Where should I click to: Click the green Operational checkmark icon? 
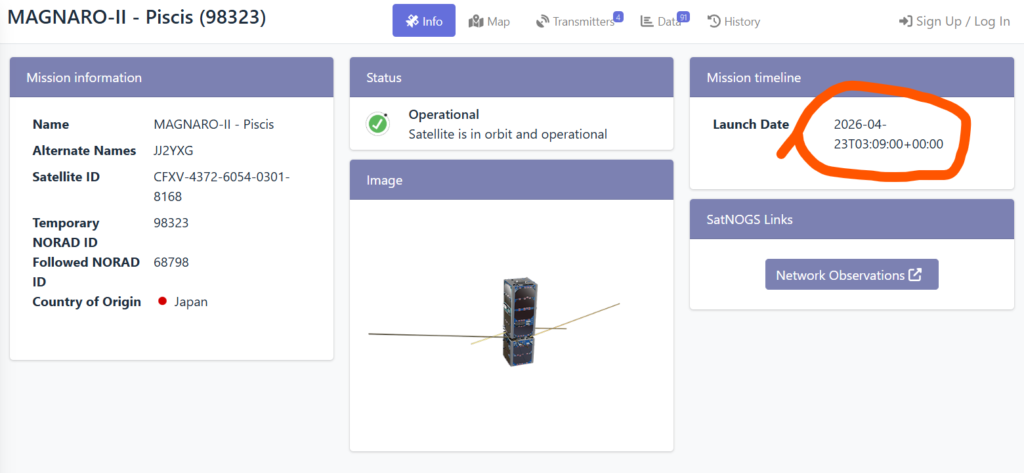click(x=378, y=124)
